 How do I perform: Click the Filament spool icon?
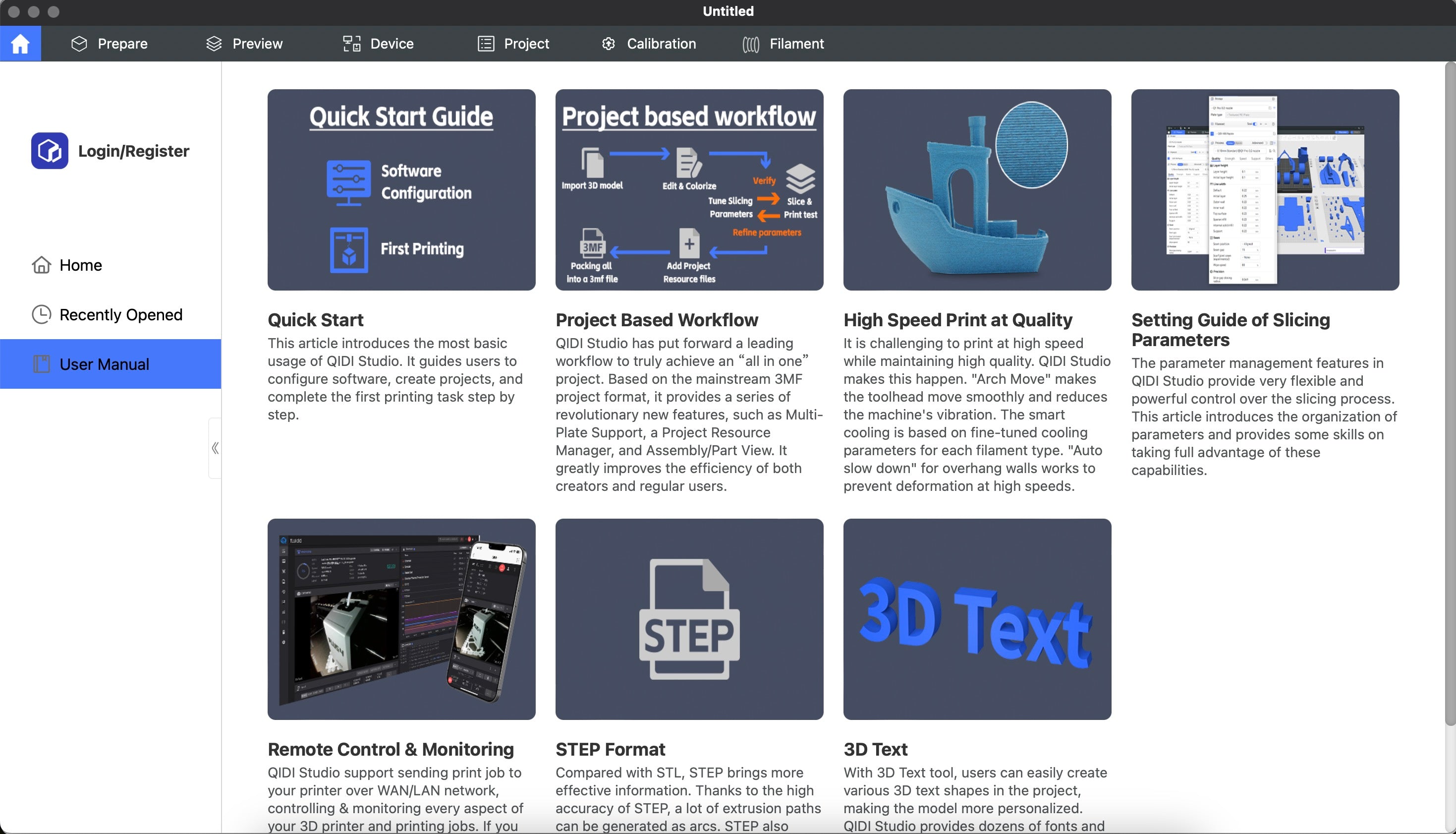(750, 44)
